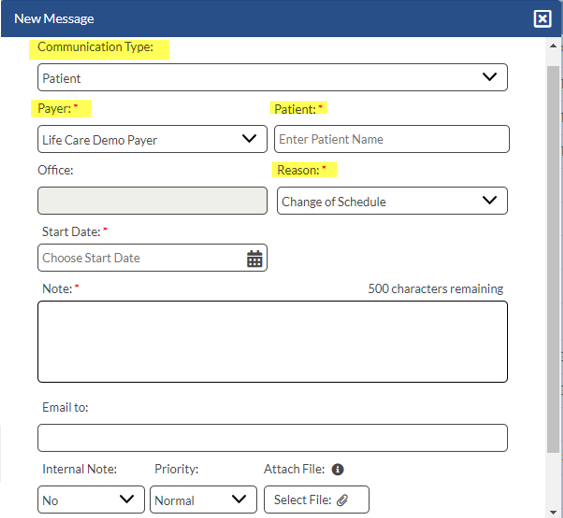Click the vertical scrollbar thumb
563x518 pixels.
[553, 259]
